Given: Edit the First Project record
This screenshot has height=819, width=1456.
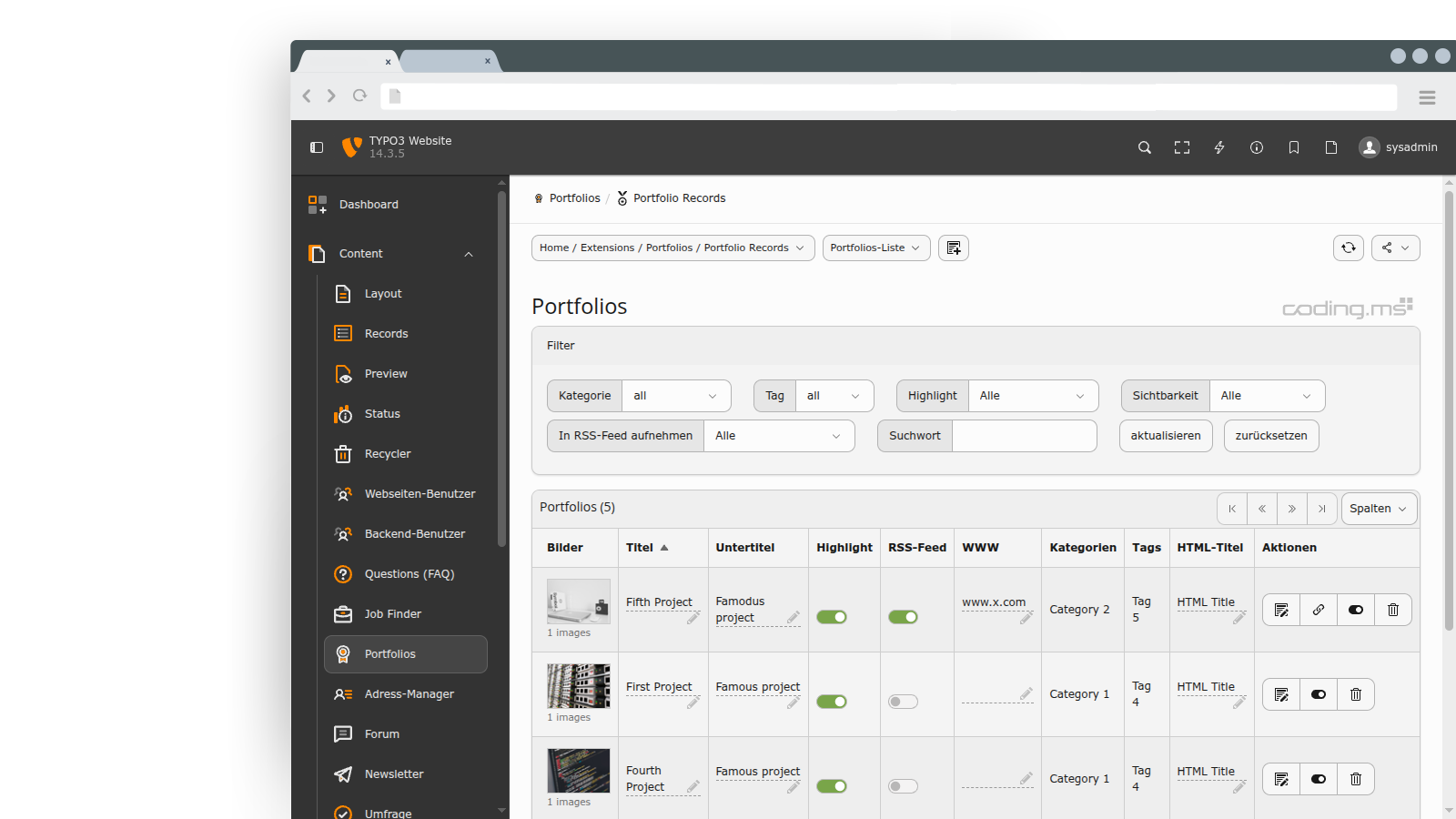Looking at the screenshot, I should [1281, 694].
